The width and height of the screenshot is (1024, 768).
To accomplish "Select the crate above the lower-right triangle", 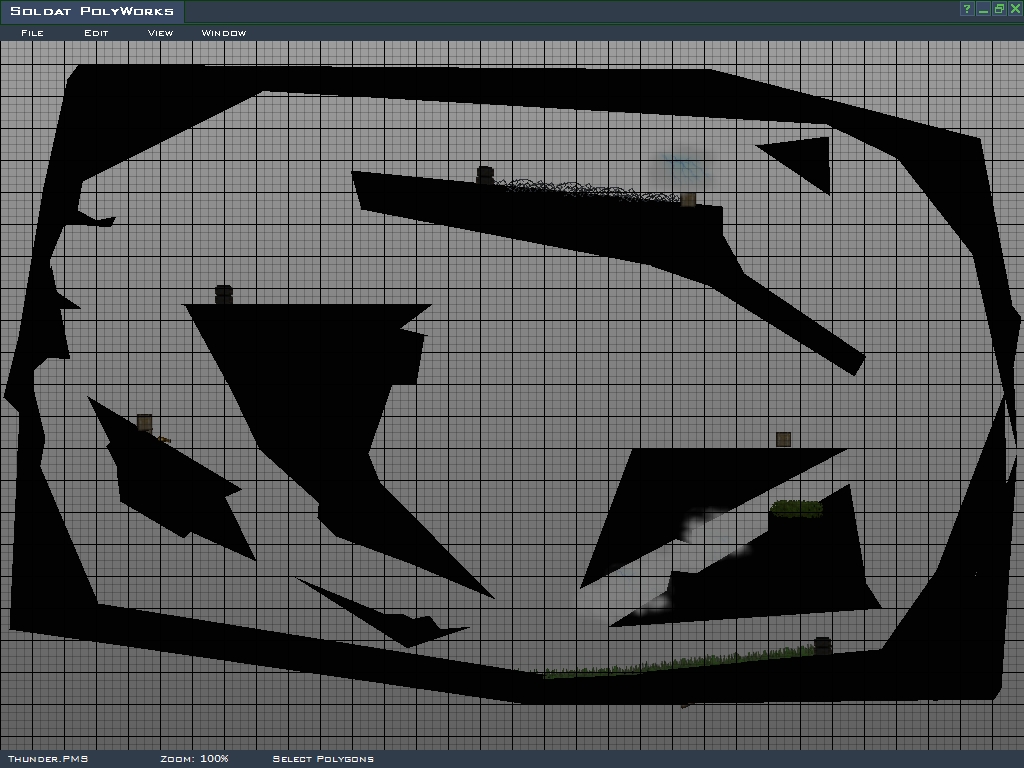I will [783, 439].
